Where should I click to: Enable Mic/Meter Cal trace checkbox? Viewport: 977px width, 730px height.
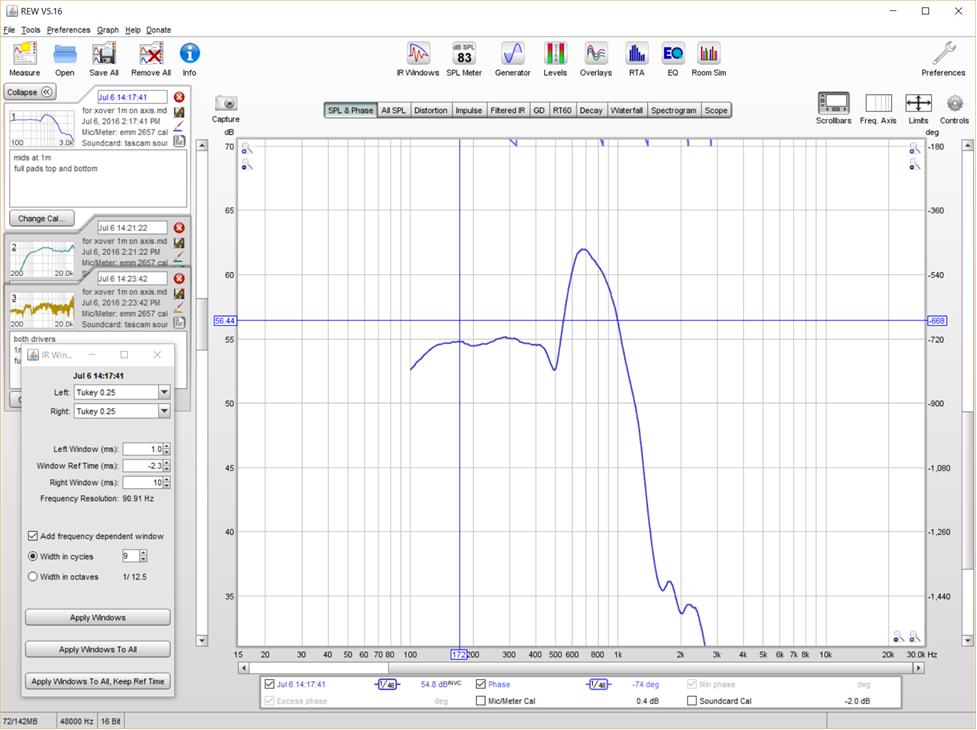(x=480, y=701)
